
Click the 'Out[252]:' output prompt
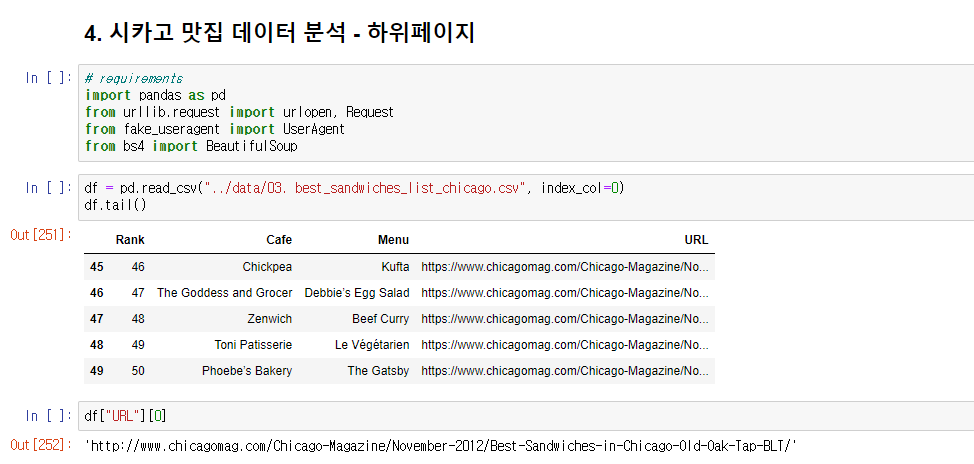pos(41,445)
